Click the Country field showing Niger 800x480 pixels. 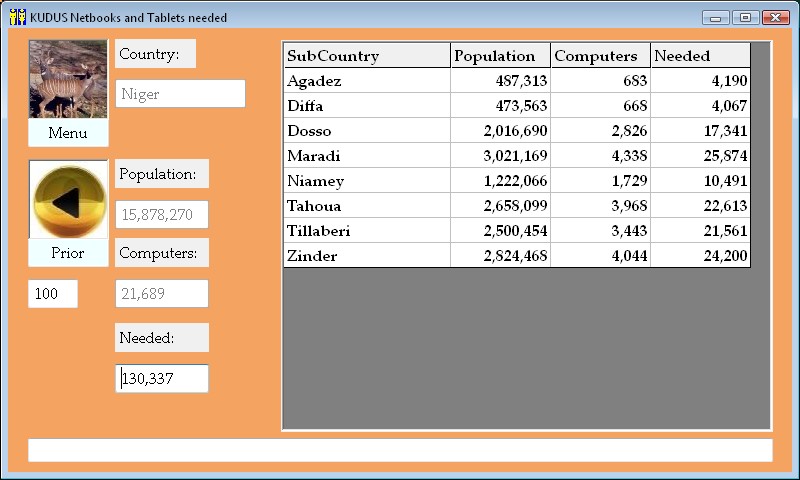[180, 94]
